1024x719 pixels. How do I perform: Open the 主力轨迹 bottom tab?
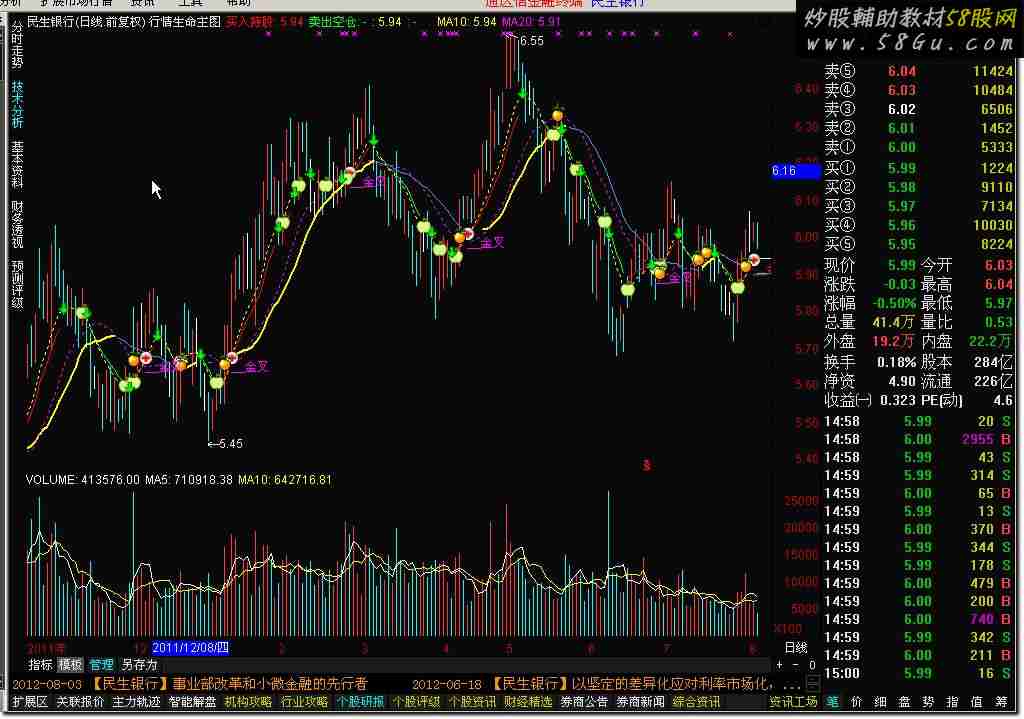136,702
